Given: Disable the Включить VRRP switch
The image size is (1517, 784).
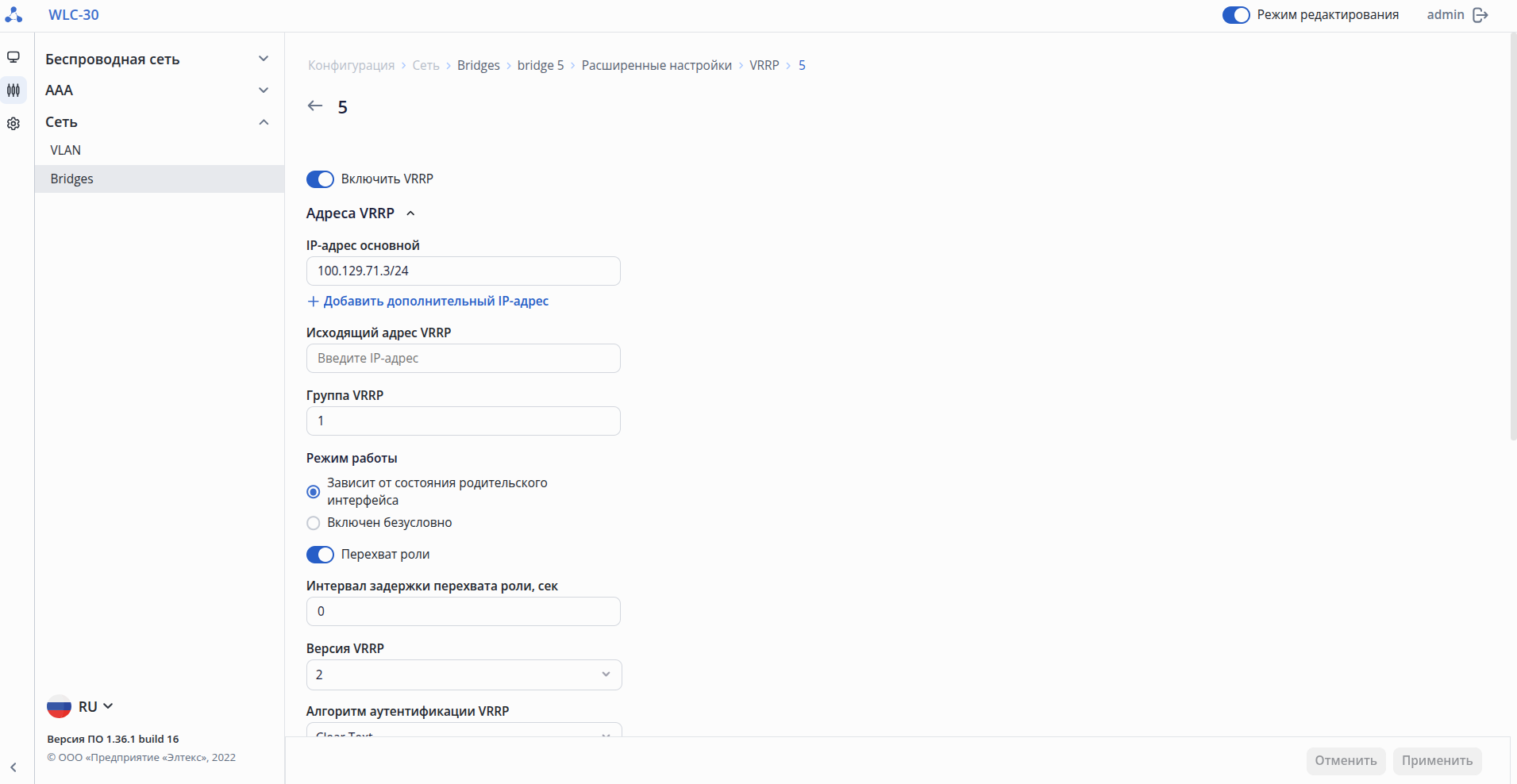Looking at the screenshot, I should coord(320,179).
